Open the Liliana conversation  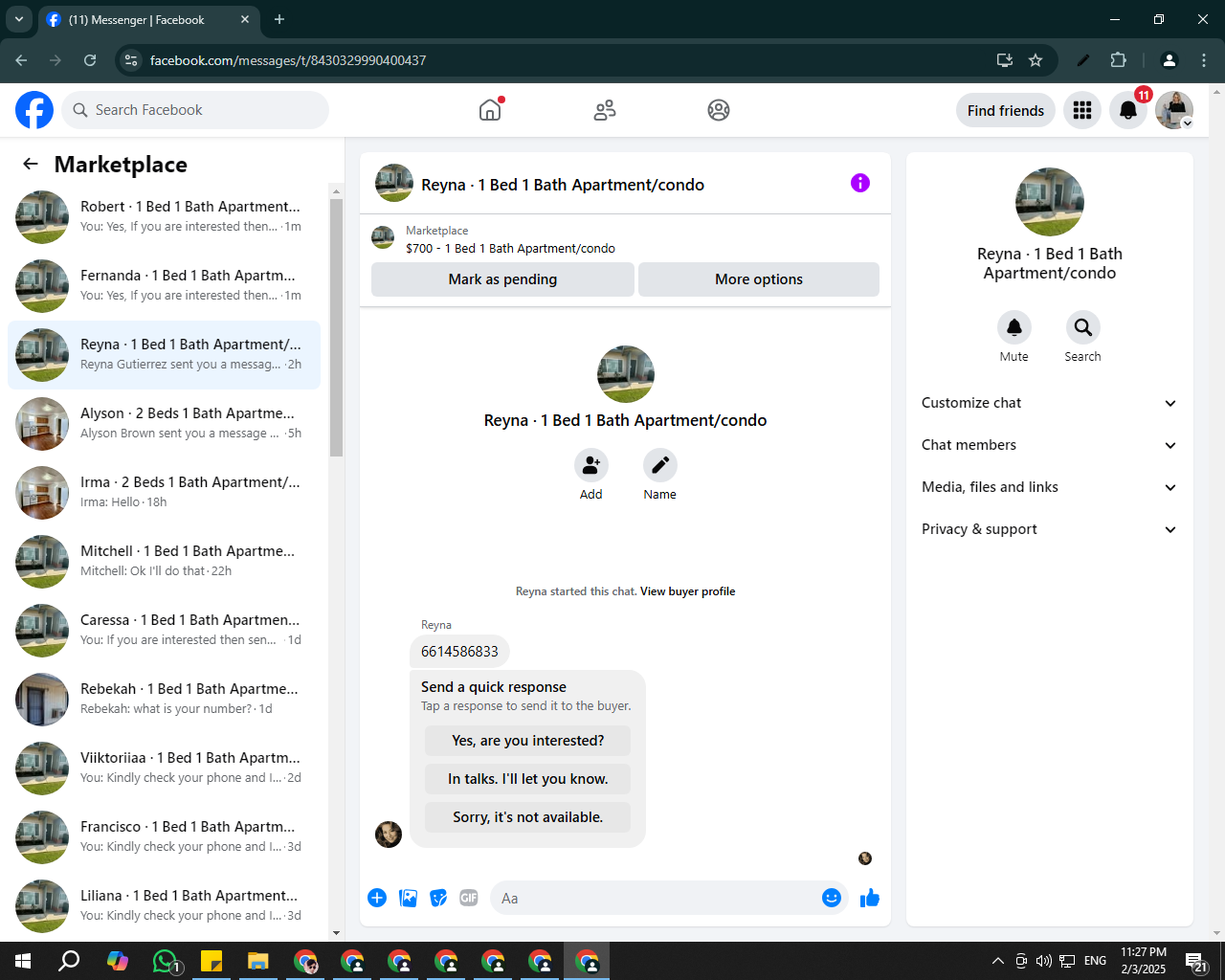tap(165, 906)
